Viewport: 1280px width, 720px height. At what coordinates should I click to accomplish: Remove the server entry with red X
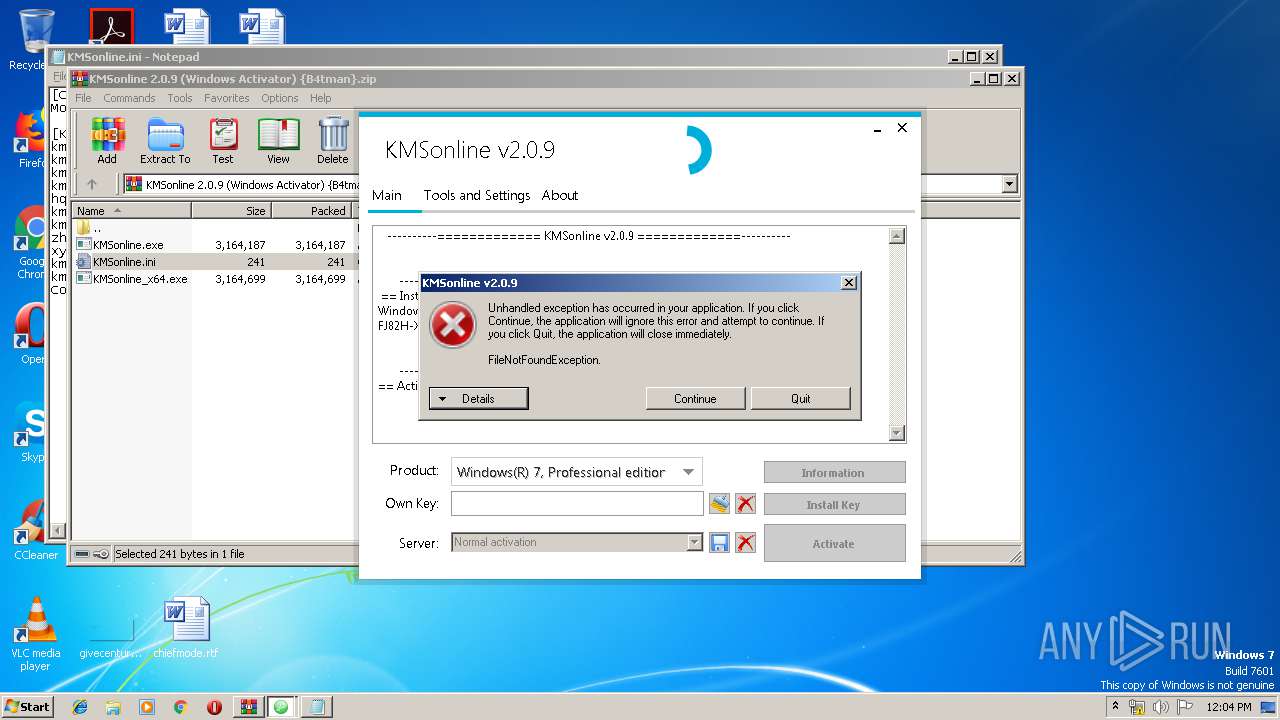[x=745, y=543]
